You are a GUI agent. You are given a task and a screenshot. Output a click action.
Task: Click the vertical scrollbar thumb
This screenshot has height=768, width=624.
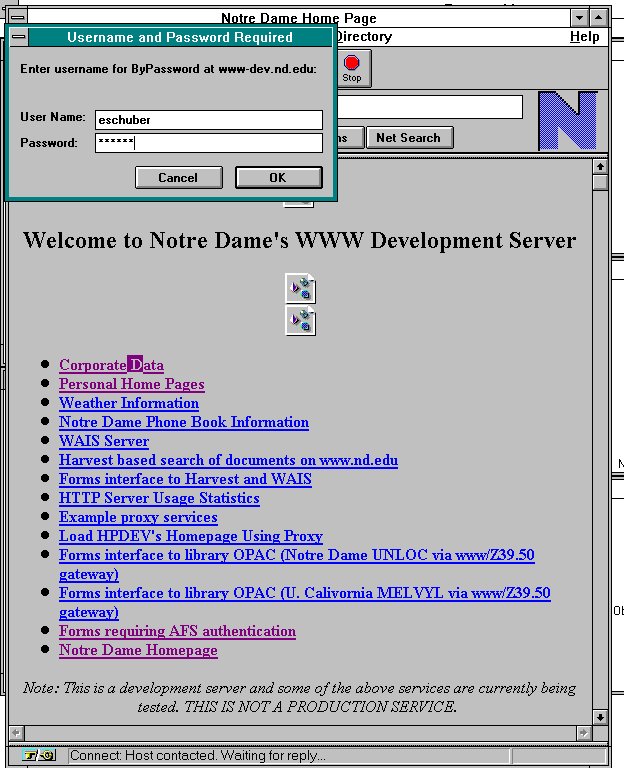tap(600, 182)
